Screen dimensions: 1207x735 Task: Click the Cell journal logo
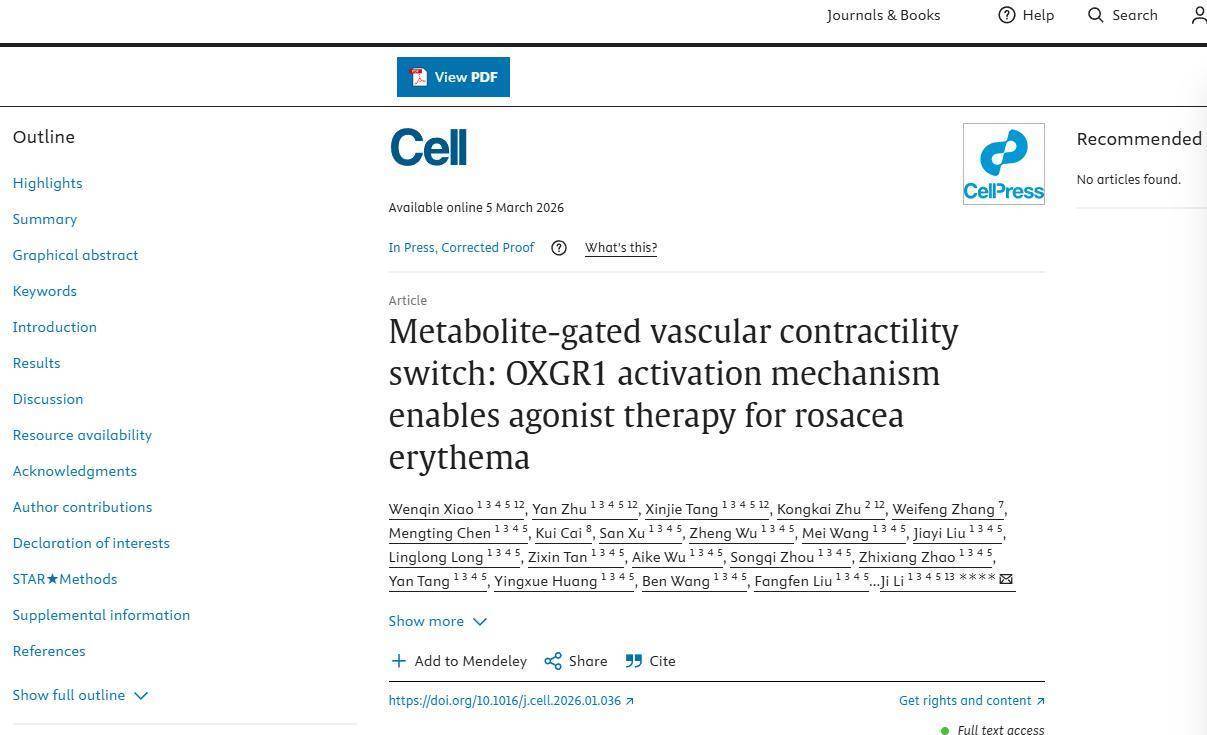point(428,148)
